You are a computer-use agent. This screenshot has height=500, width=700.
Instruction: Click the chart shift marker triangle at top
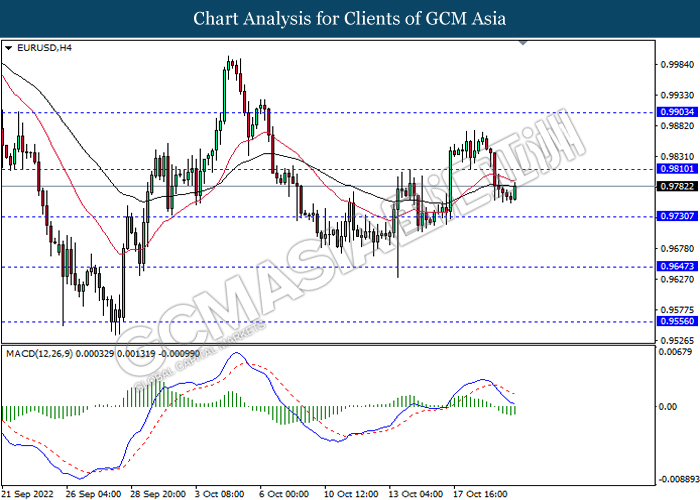pos(523,43)
